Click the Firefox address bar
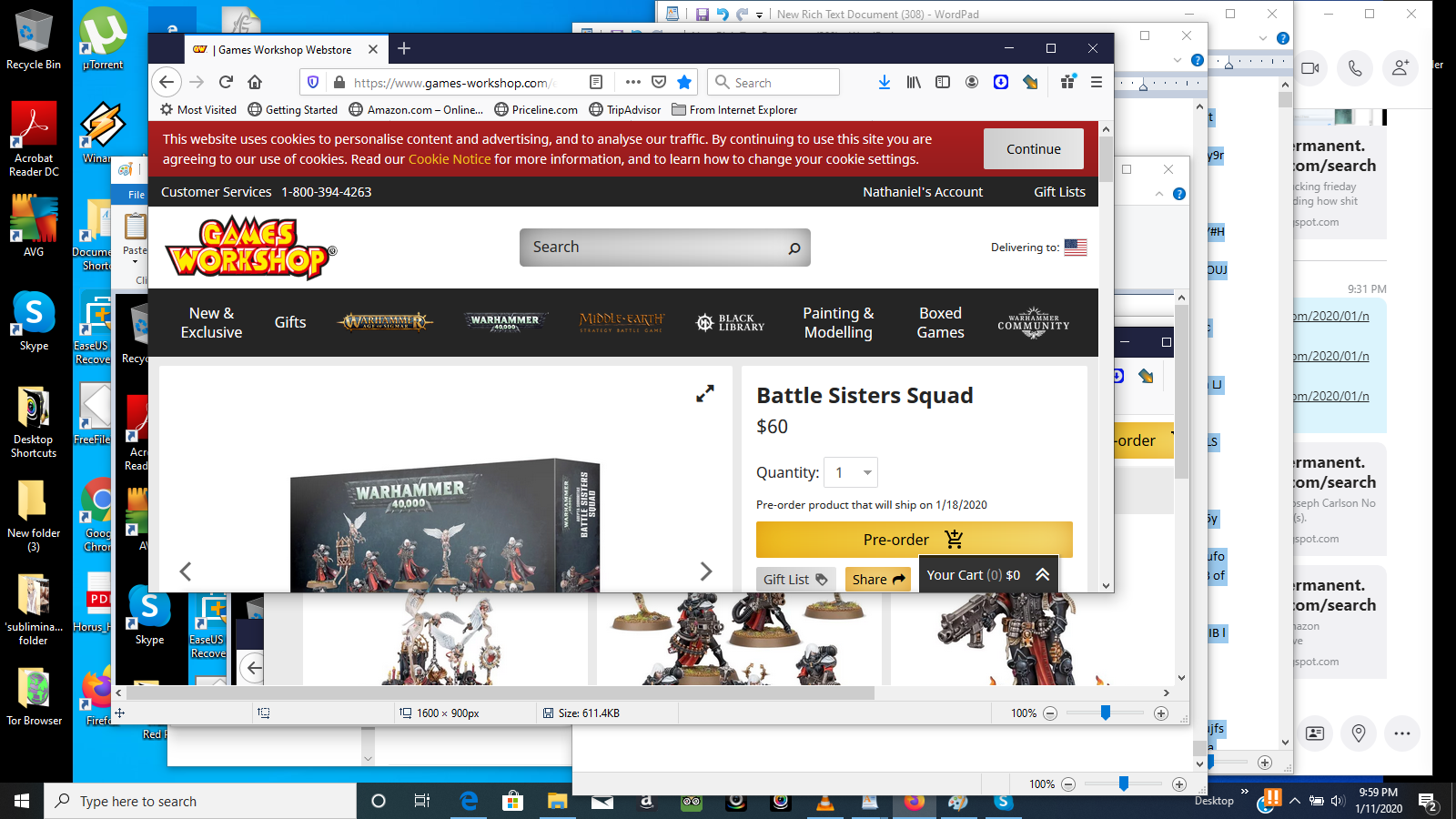Screen dimensions: 1456x819 coord(456,82)
